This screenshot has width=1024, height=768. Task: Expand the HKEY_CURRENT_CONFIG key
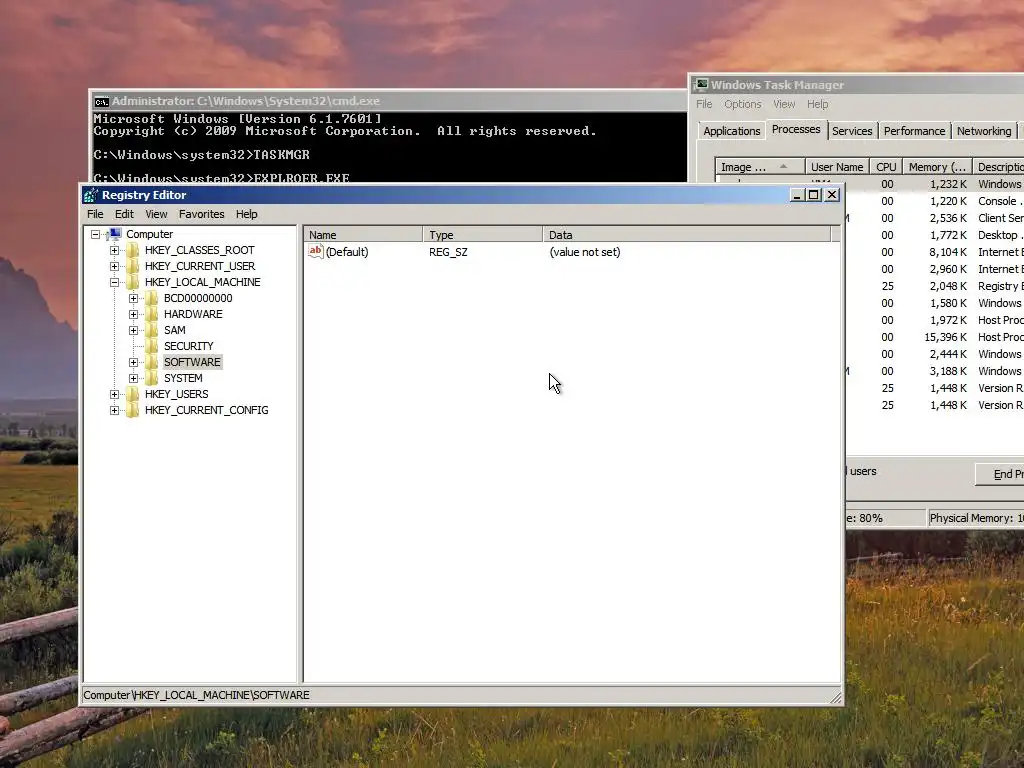point(115,410)
